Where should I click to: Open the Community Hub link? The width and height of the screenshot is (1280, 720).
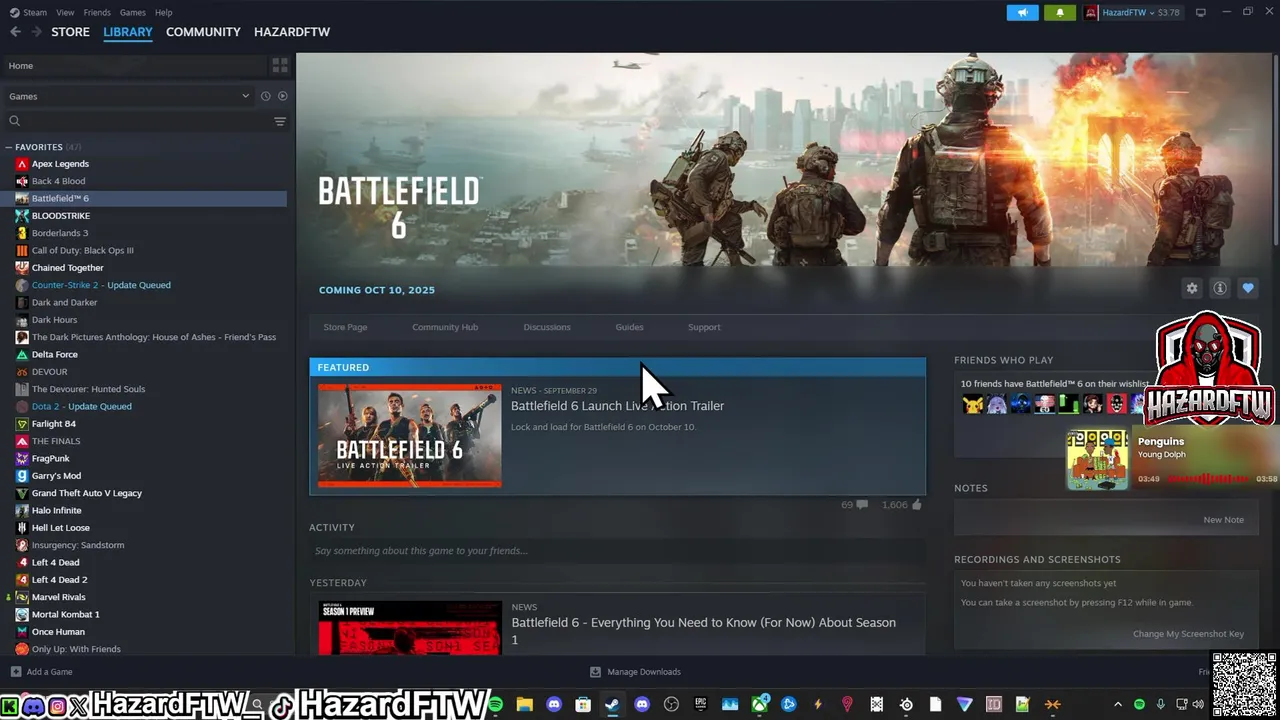[445, 327]
